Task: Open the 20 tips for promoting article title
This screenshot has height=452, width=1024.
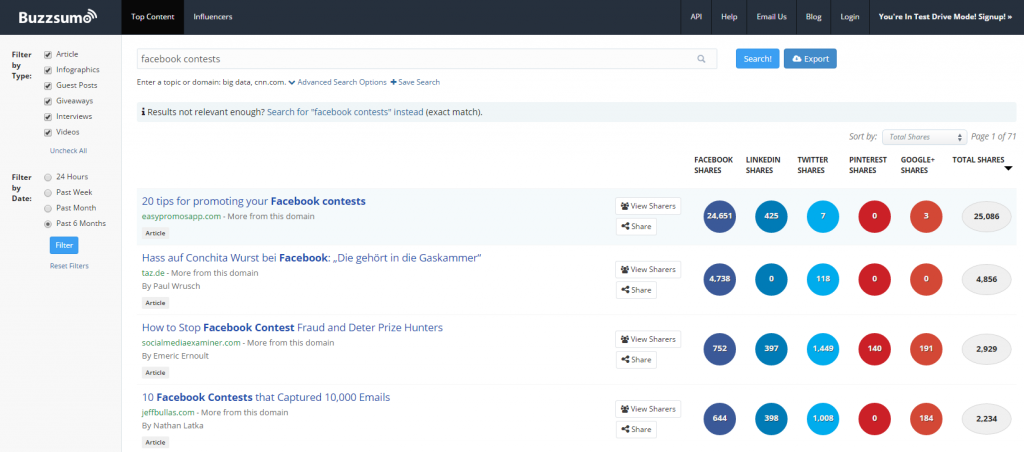Action: coord(253,201)
